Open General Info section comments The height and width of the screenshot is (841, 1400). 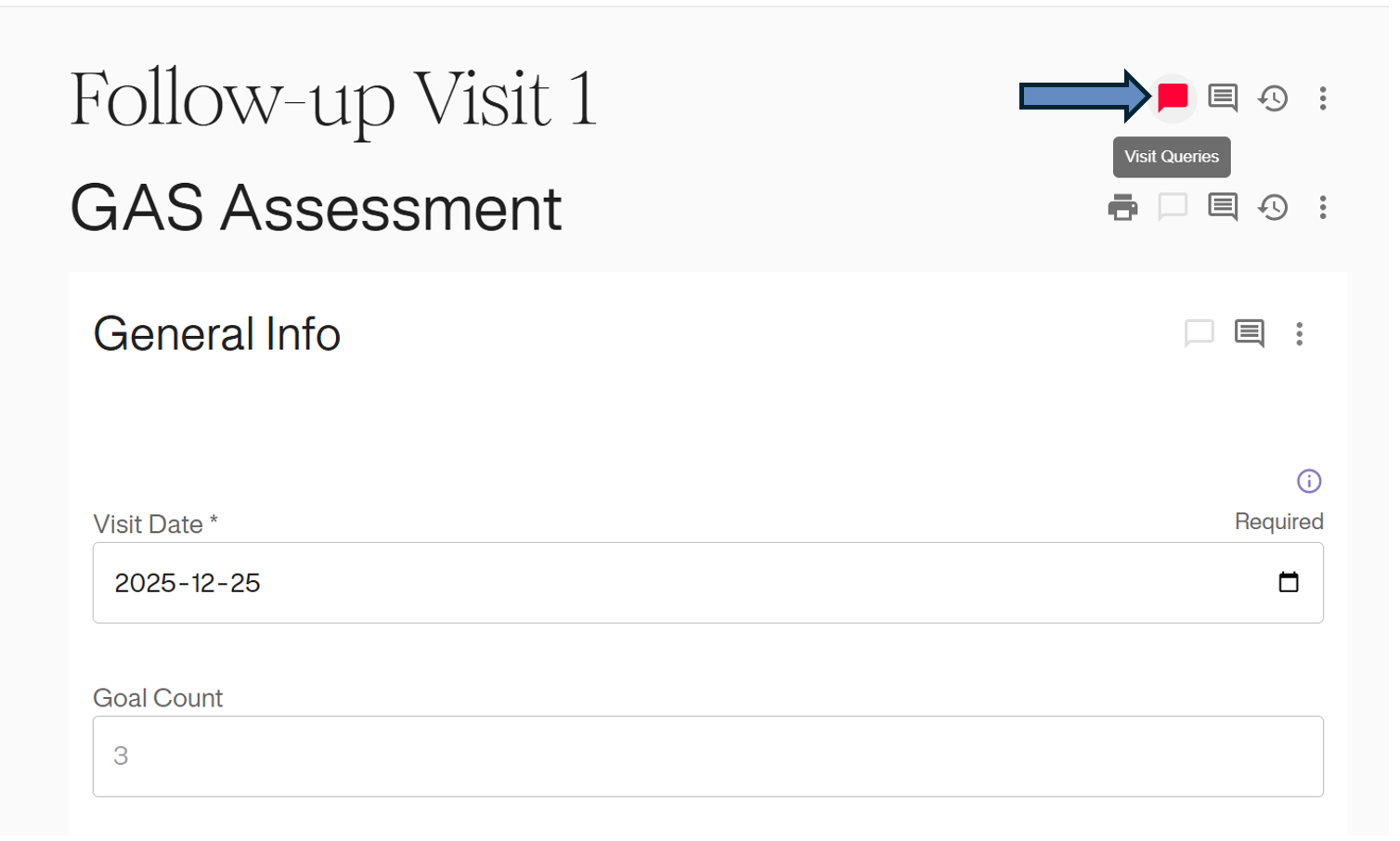1249,333
